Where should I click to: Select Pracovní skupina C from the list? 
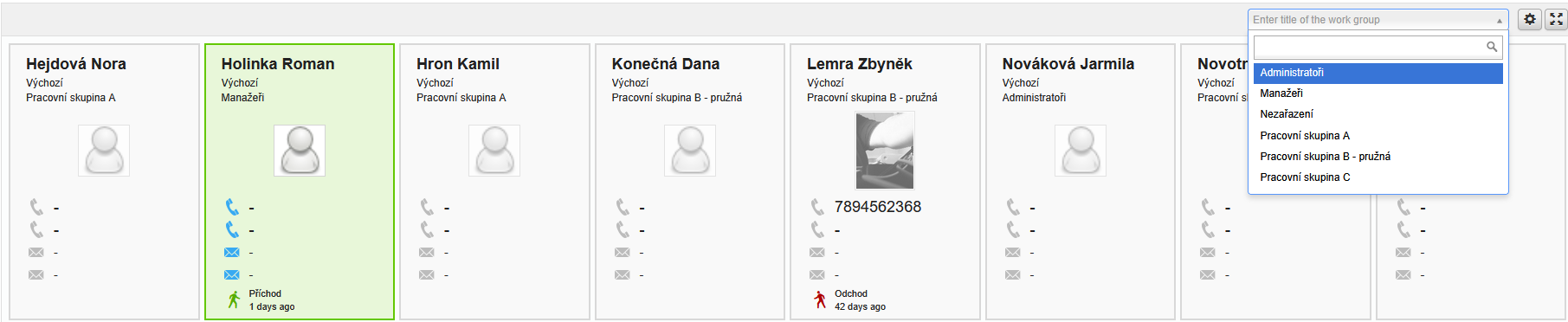pyautogui.click(x=1378, y=177)
